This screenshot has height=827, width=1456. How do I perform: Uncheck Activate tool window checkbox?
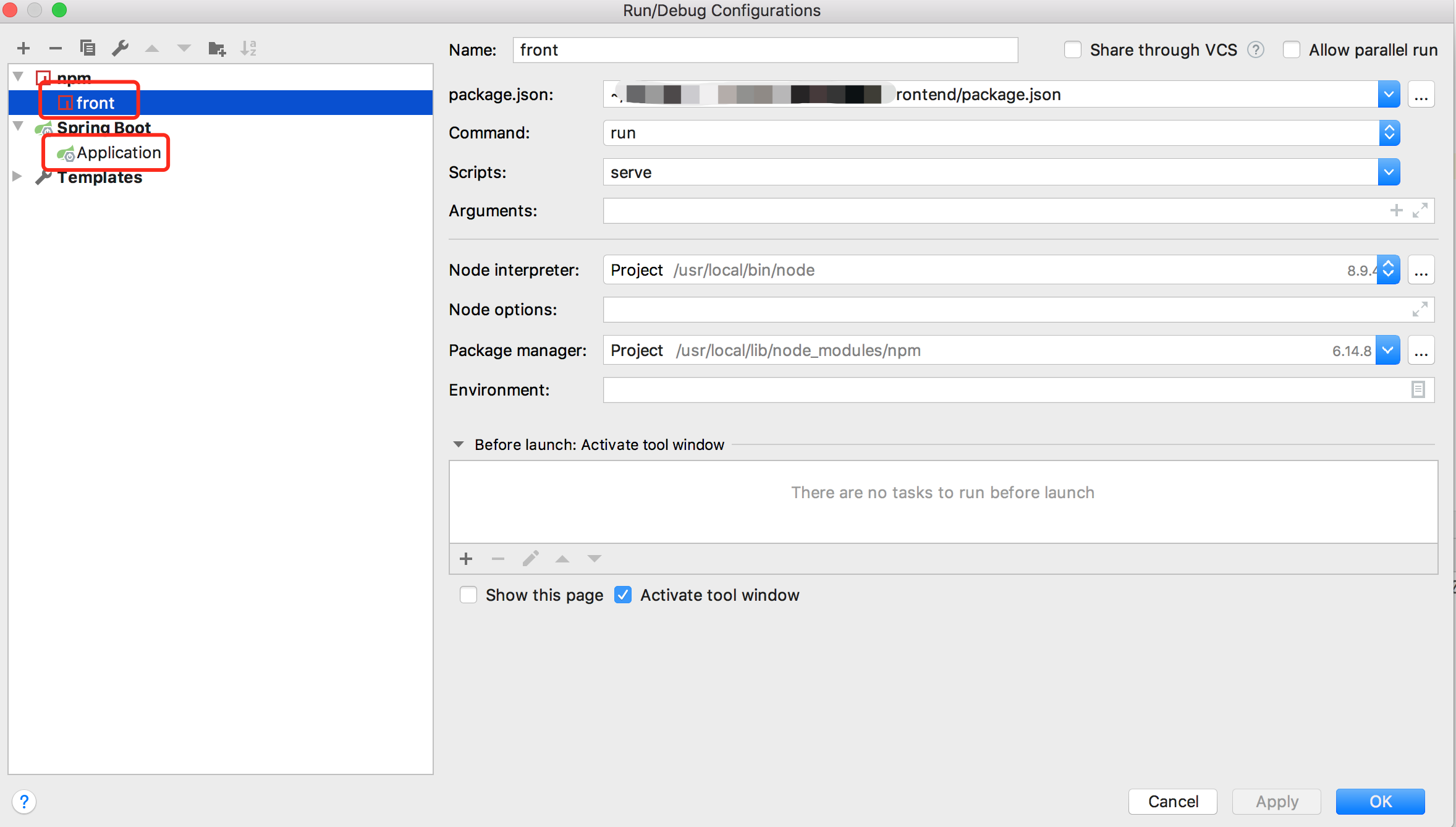click(x=623, y=595)
